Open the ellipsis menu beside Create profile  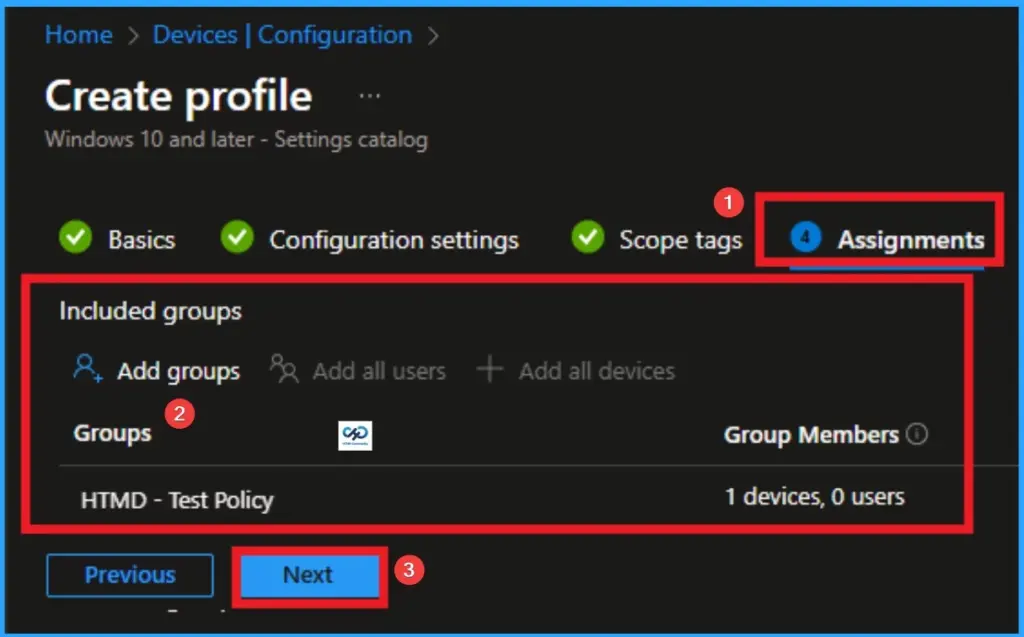point(369,93)
